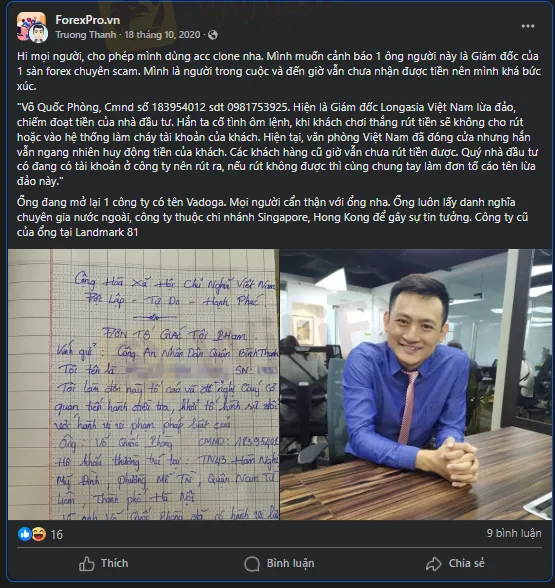Click the share arrow icon
The height and width of the screenshot is (588, 555).
[x=434, y=564]
